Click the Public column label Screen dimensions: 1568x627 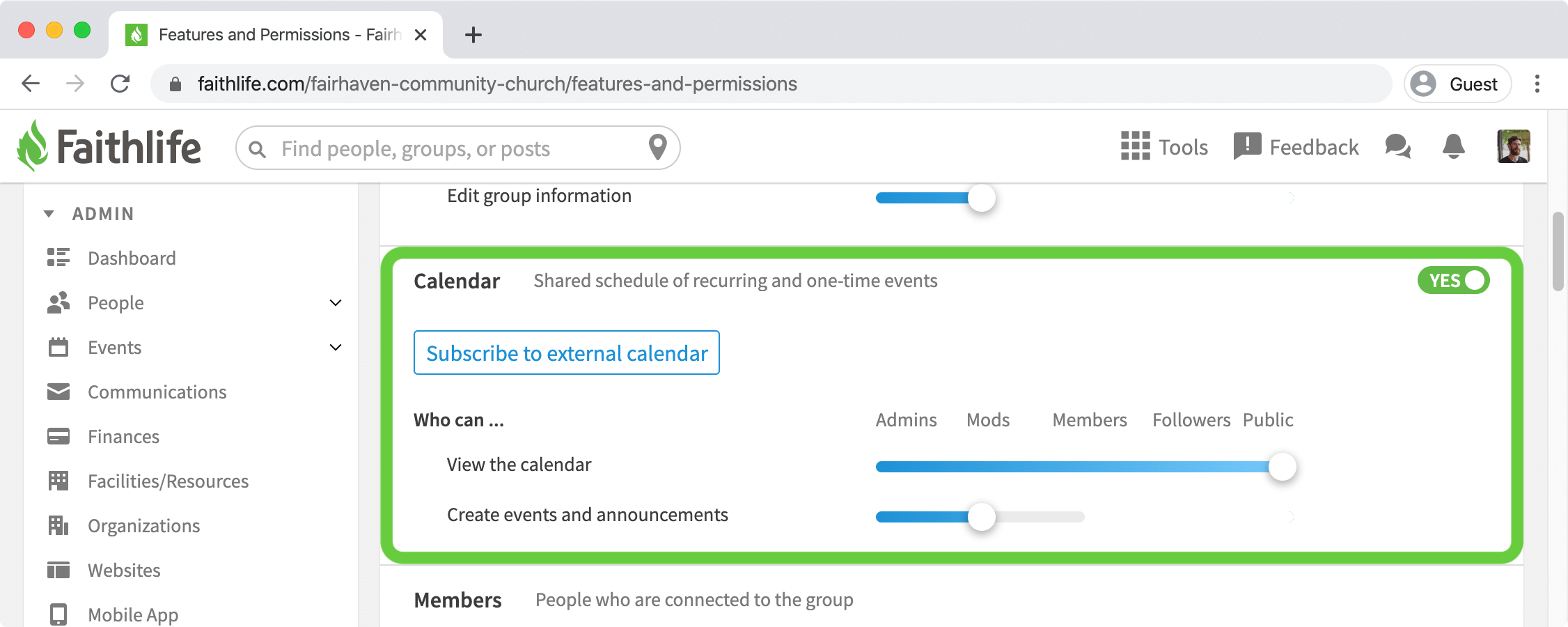(x=1268, y=419)
